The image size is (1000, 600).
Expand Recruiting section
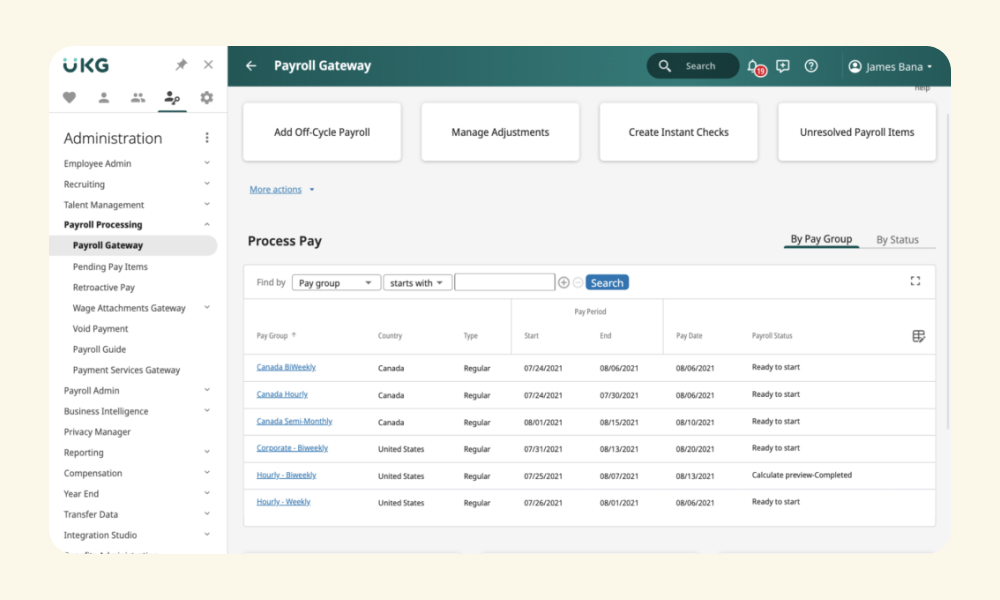(x=207, y=184)
